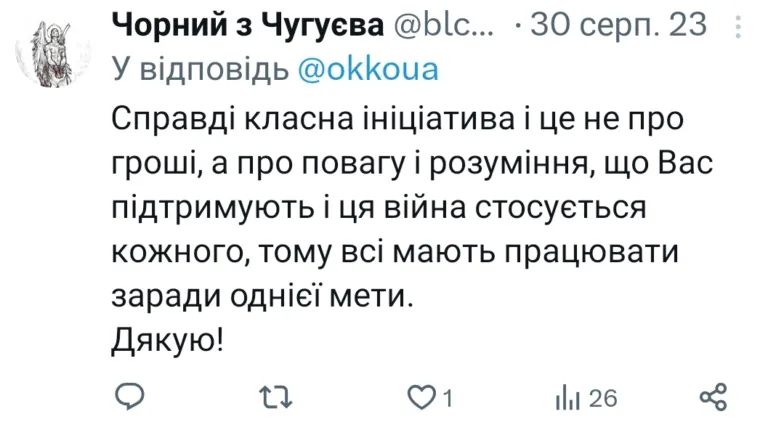The width and height of the screenshot is (768, 430).
Task: Click the У відповідь reply label
Action: [x=202, y=70]
